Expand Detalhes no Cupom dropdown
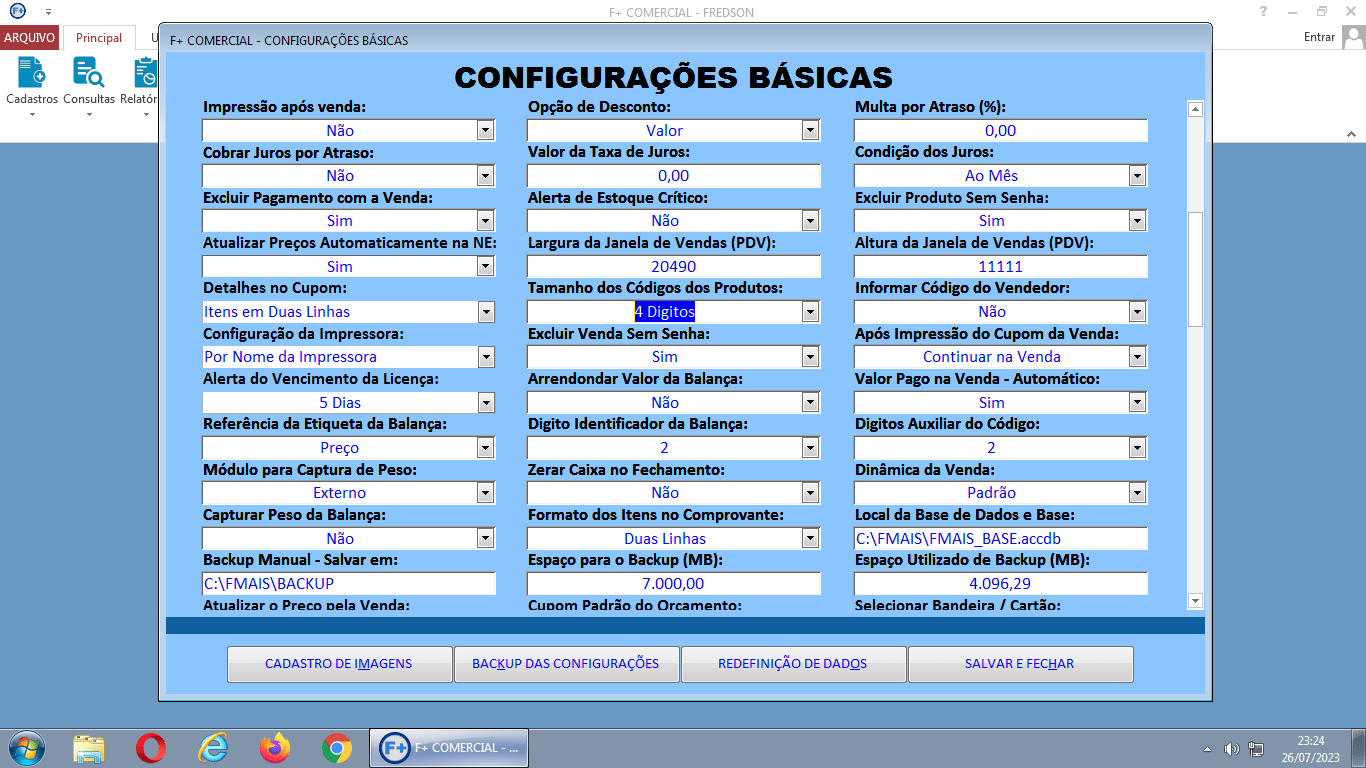Viewport: 1366px width, 768px height. coord(485,312)
